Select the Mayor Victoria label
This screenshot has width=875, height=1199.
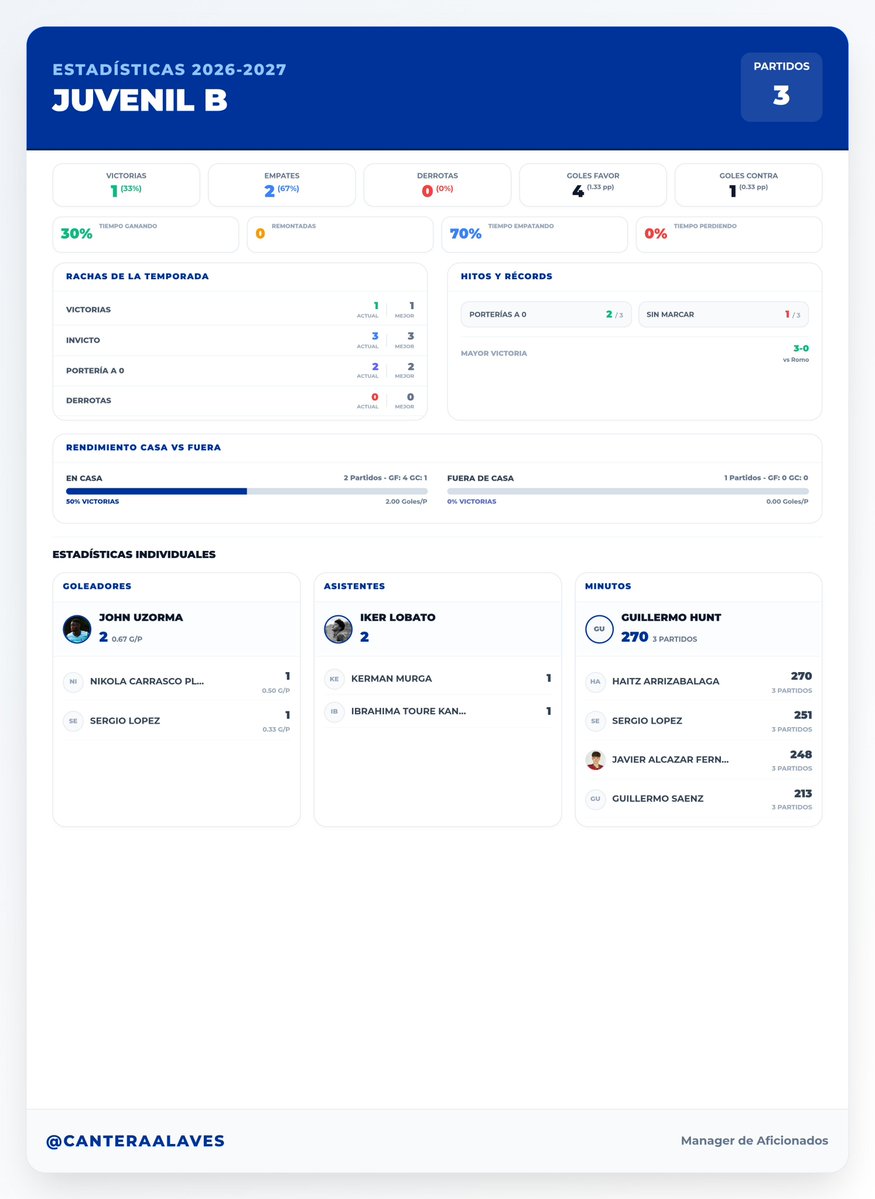(493, 353)
